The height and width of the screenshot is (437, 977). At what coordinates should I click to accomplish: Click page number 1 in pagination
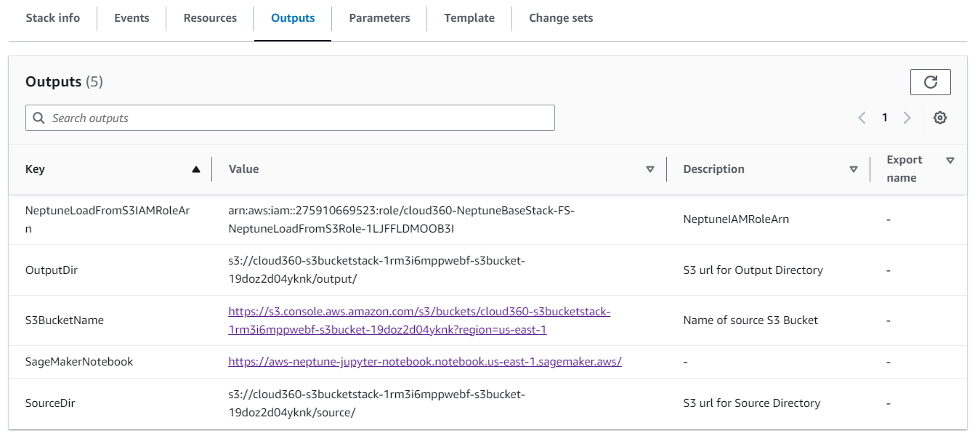tap(885, 118)
